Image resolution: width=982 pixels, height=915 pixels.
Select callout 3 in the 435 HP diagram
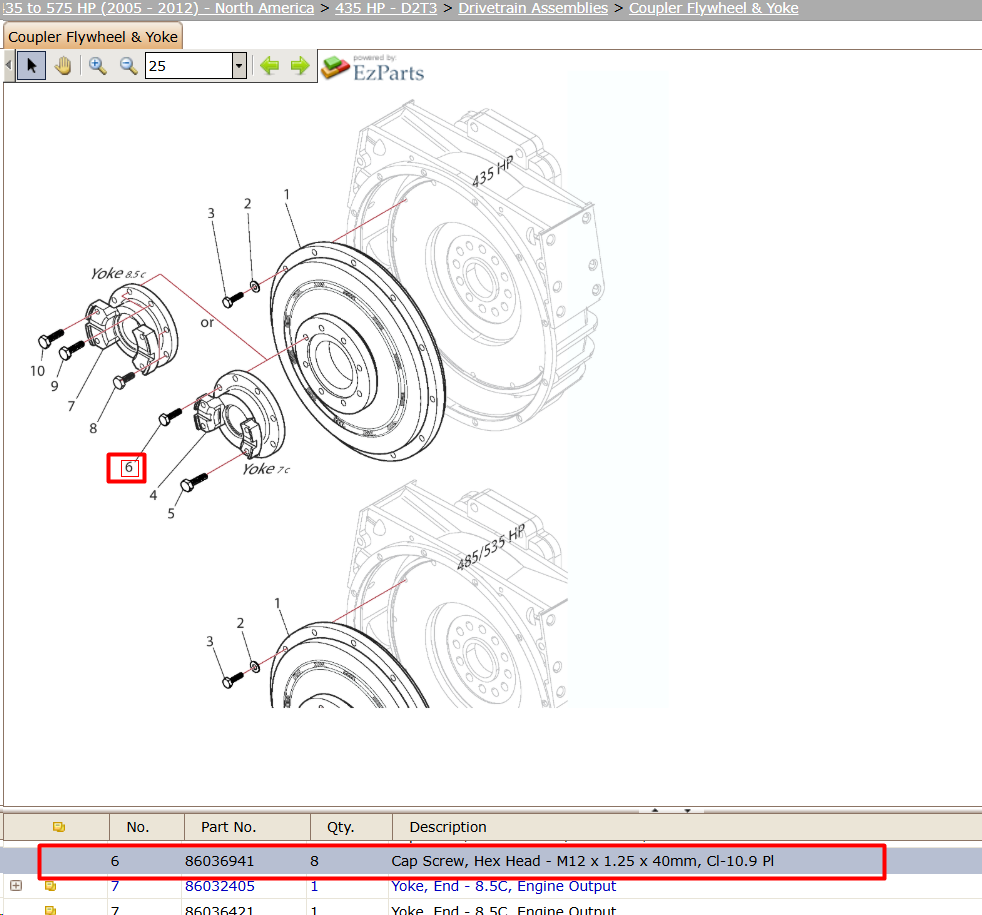point(211,213)
